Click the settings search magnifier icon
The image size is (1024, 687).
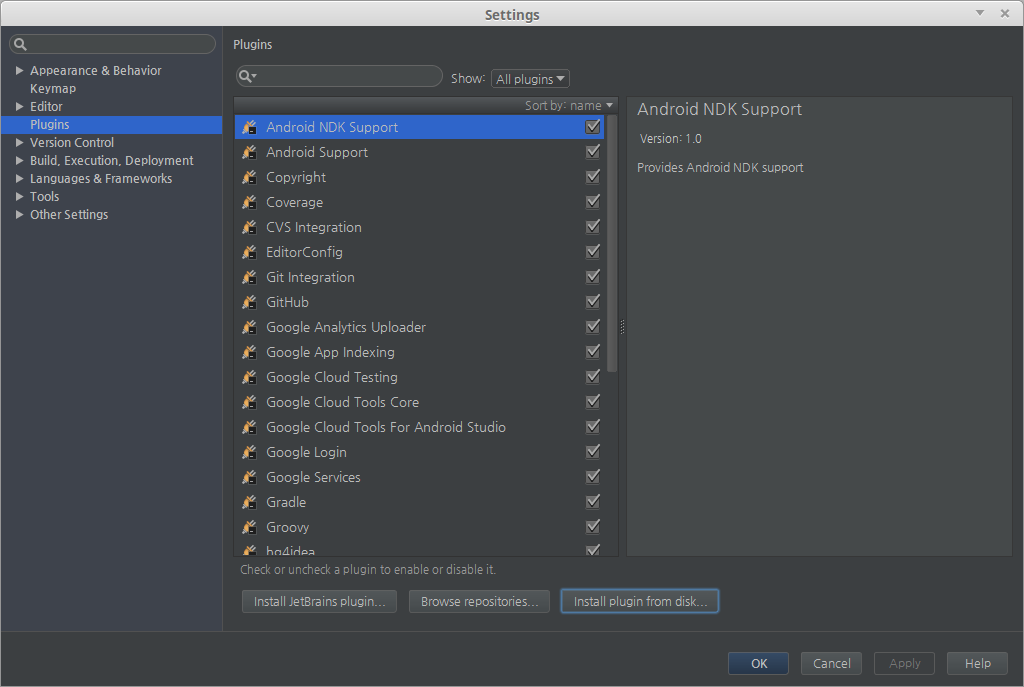20,44
